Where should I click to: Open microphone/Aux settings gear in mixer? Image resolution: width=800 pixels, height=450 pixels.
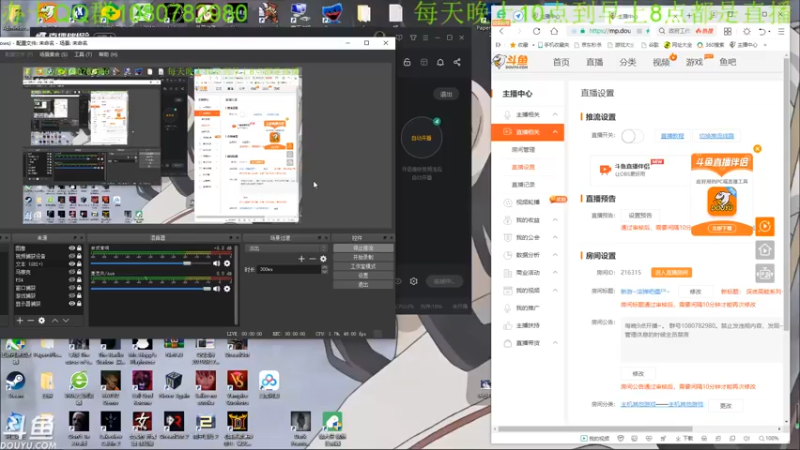(227, 289)
